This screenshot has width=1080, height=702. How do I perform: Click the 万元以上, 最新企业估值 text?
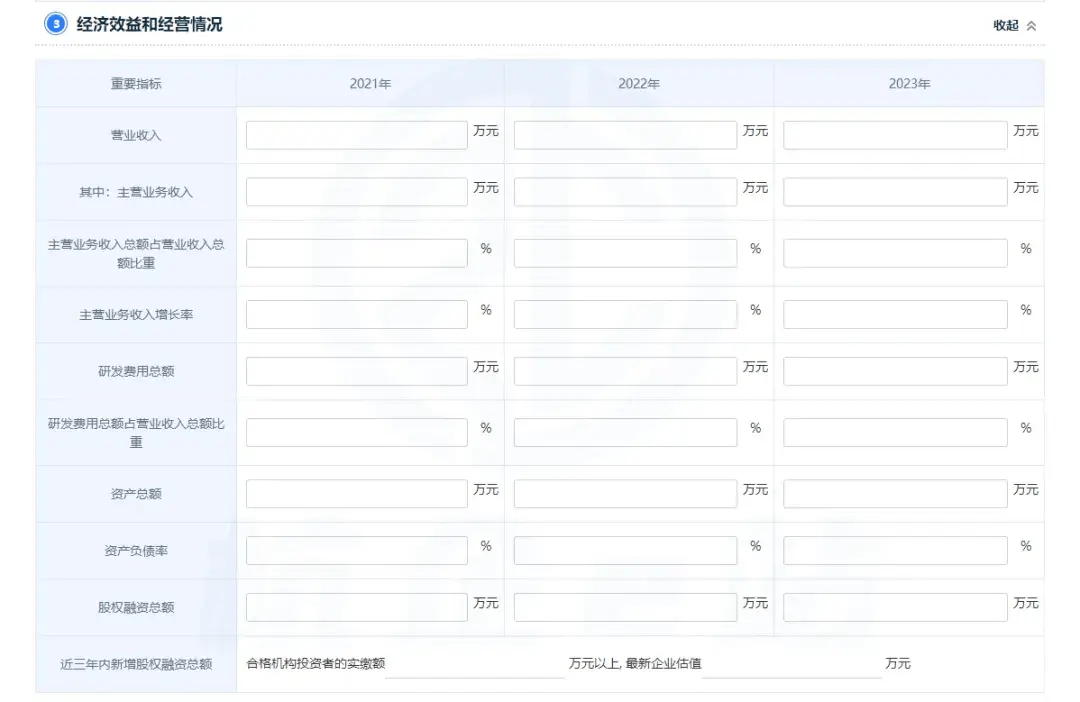coord(635,663)
